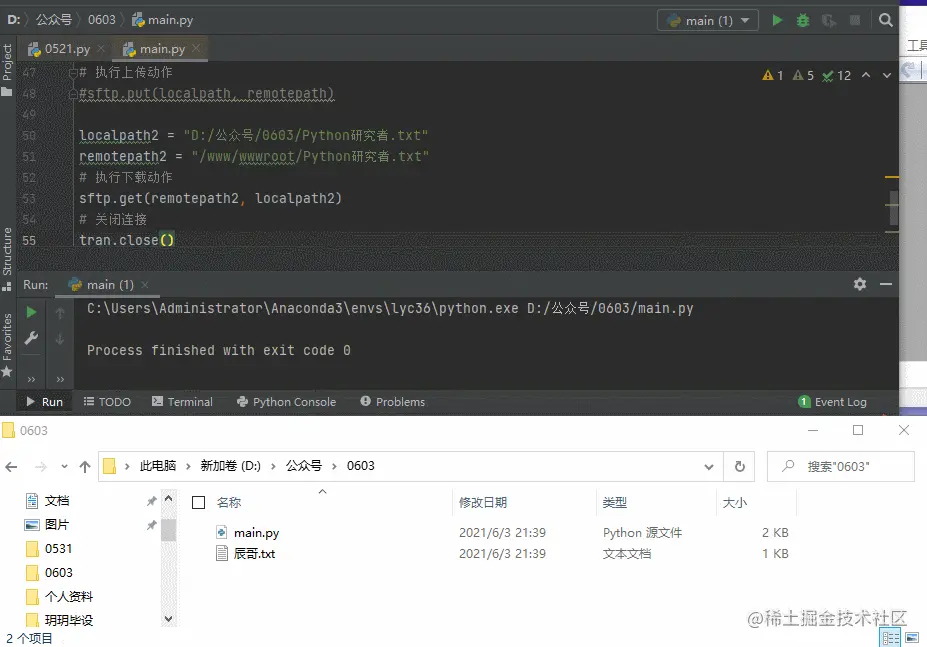Go forward in File Explorer
The image size is (927, 647).
[40, 467]
